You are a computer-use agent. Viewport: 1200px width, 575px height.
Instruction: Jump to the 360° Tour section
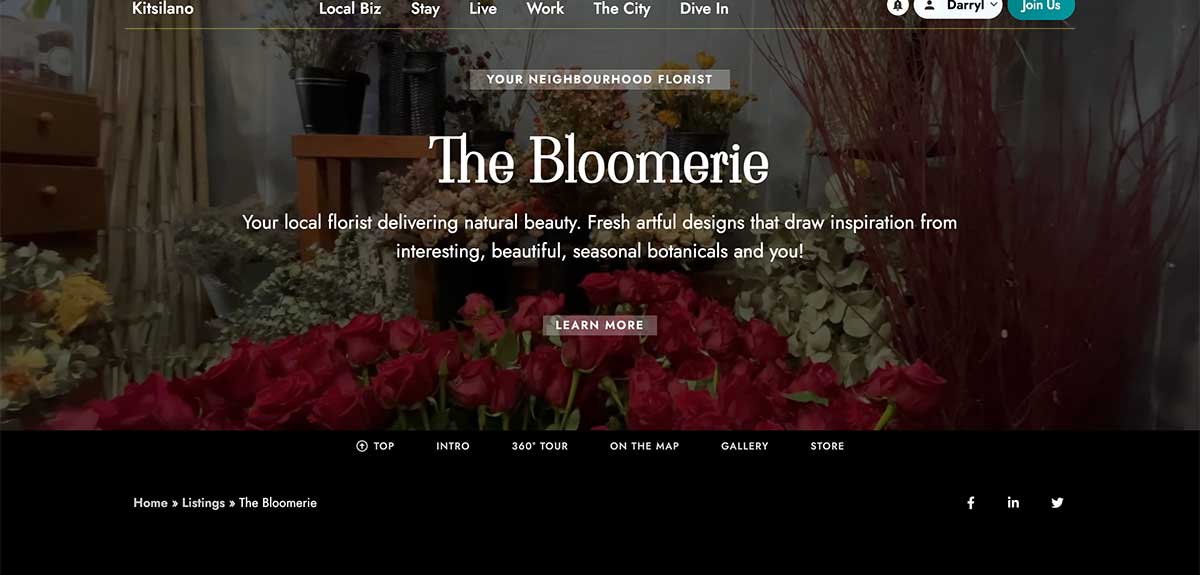(x=540, y=446)
